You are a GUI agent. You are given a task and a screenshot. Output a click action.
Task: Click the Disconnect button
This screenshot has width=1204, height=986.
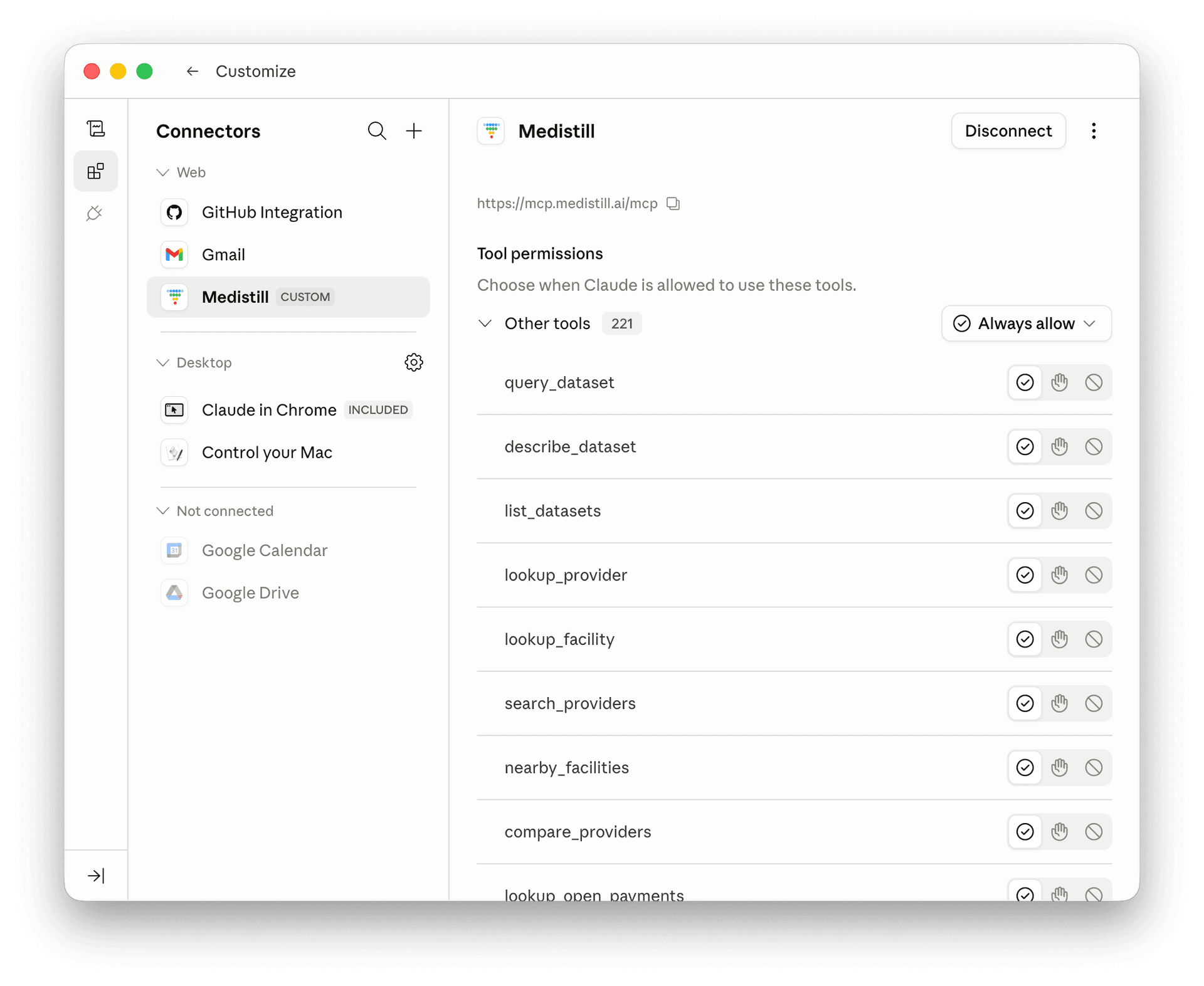(x=1008, y=131)
